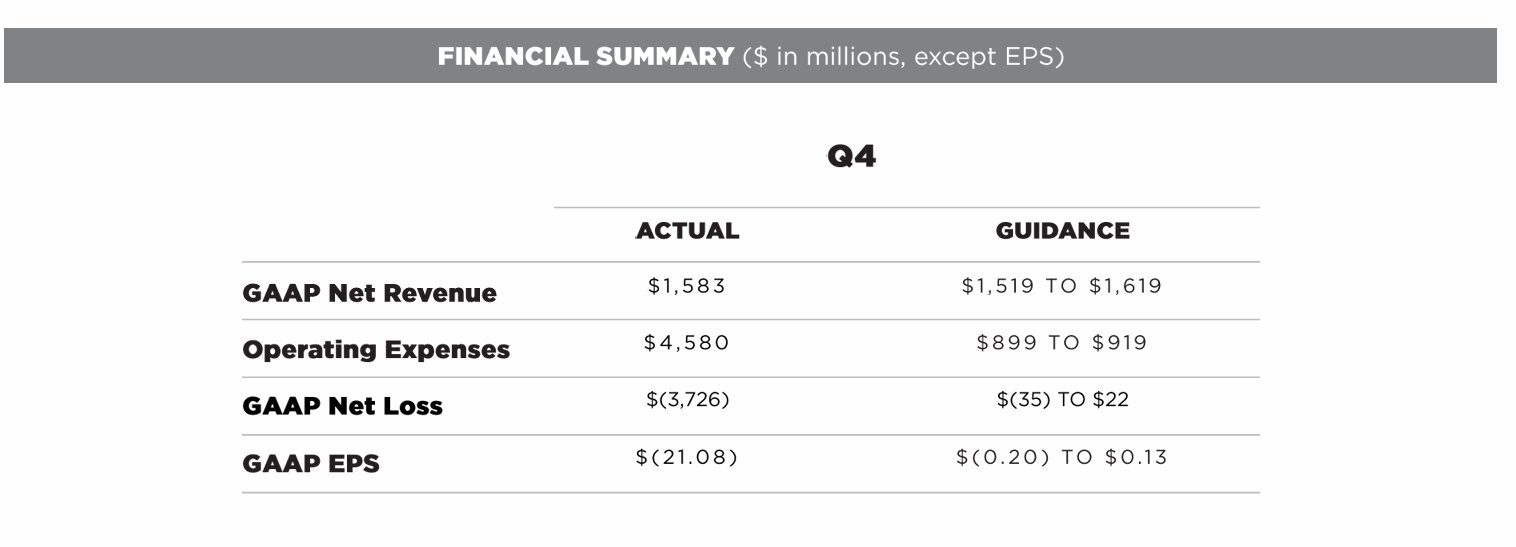Click the GAAP Net Revenue row label
This screenshot has width=1516, height=547.
(369, 293)
